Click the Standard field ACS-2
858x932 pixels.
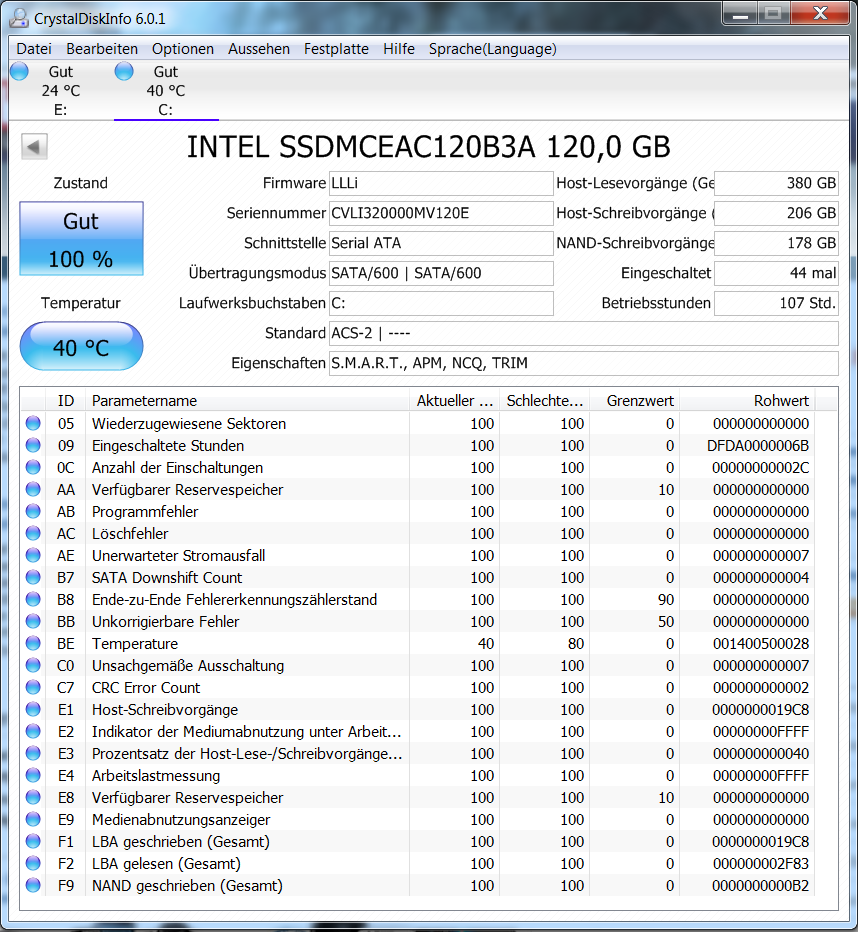point(584,333)
